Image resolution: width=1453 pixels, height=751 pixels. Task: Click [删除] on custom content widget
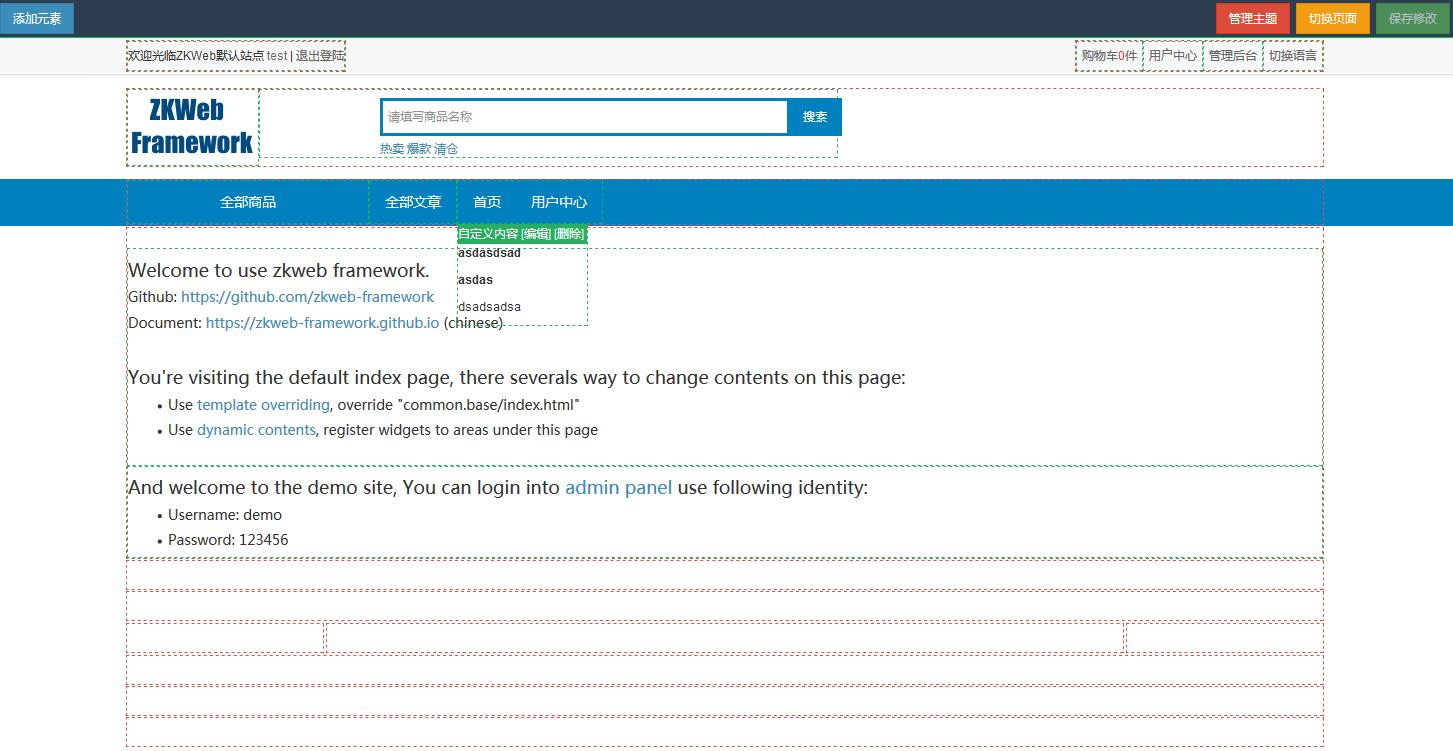pyautogui.click(x=569, y=234)
